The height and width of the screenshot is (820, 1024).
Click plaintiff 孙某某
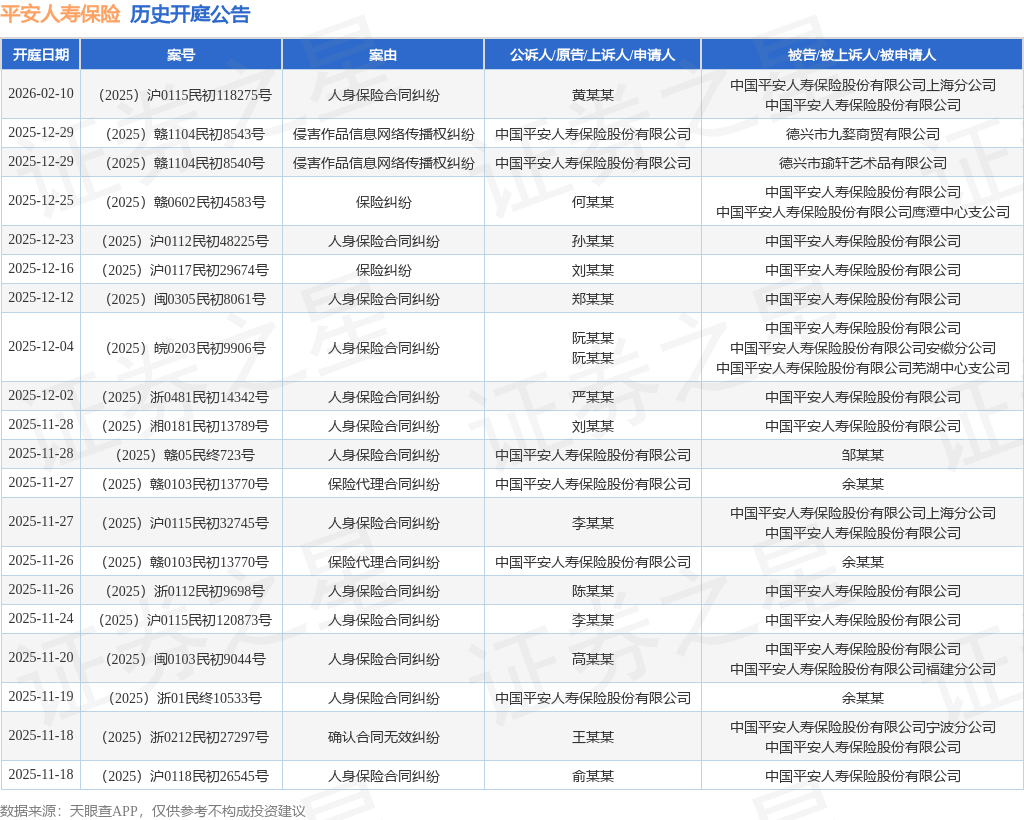pyautogui.click(x=592, y=242)
